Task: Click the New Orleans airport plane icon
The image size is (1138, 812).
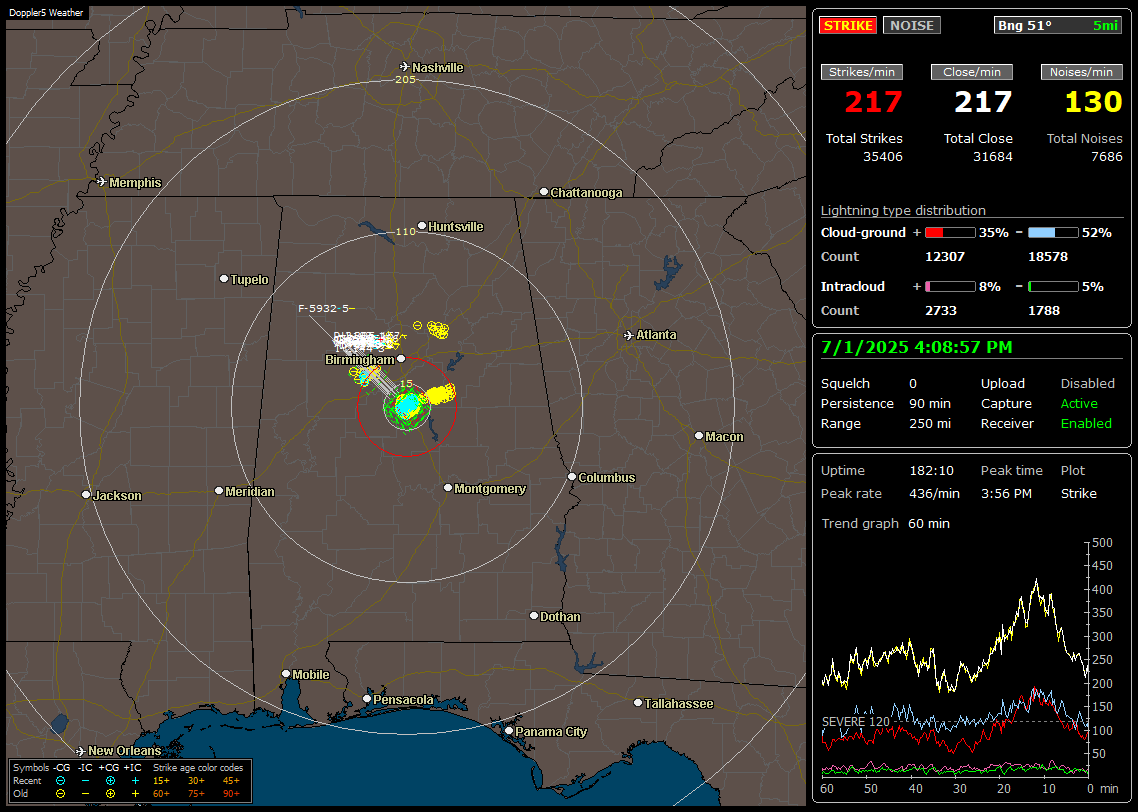Action: click(x=81, y=751)
